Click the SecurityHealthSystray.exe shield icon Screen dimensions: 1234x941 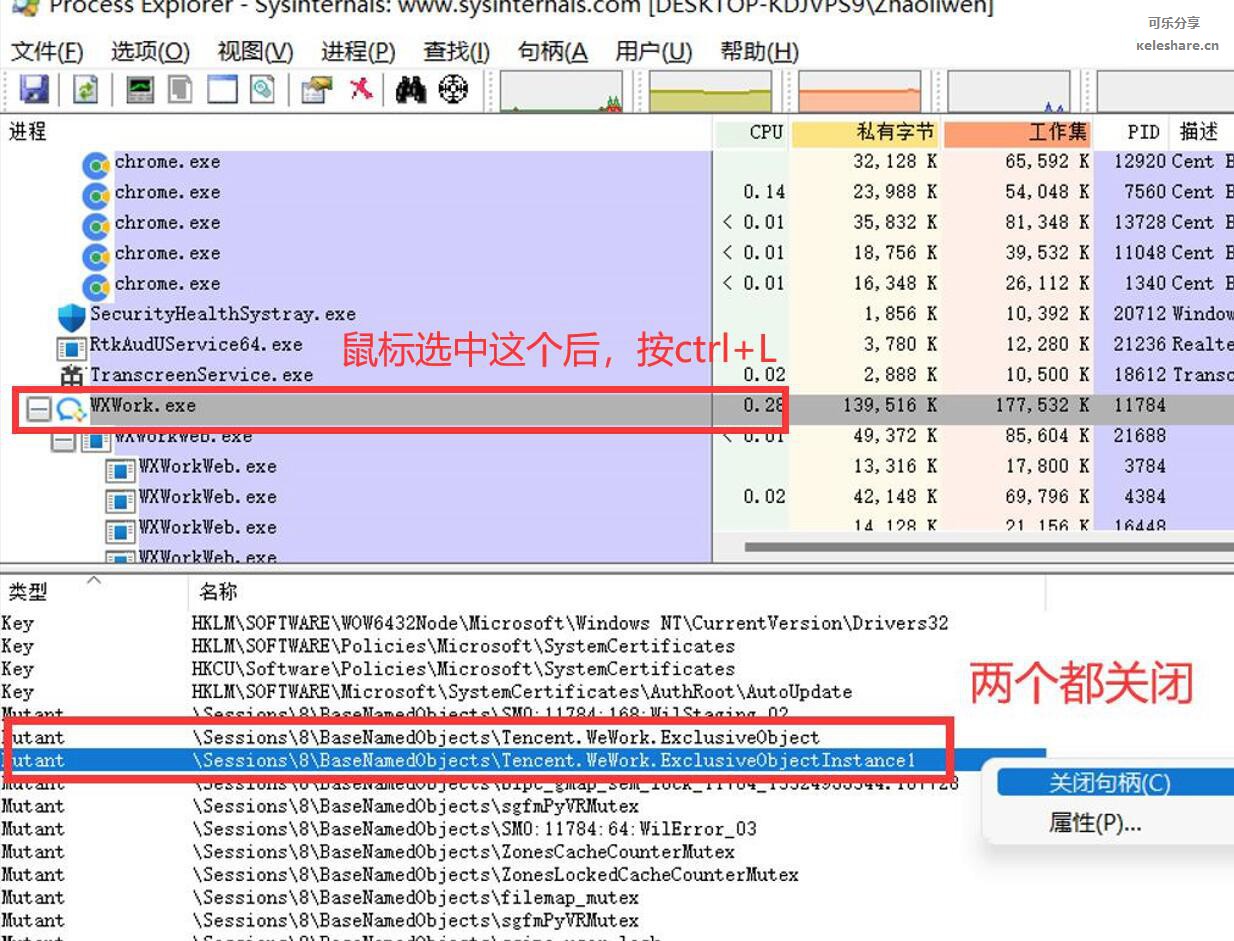(72, 318)
